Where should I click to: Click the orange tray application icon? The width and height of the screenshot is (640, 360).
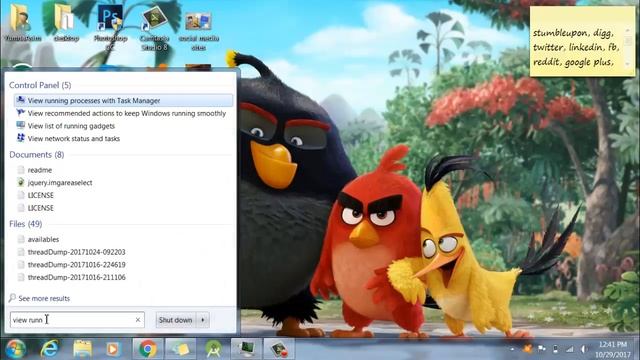click(527, 349)
